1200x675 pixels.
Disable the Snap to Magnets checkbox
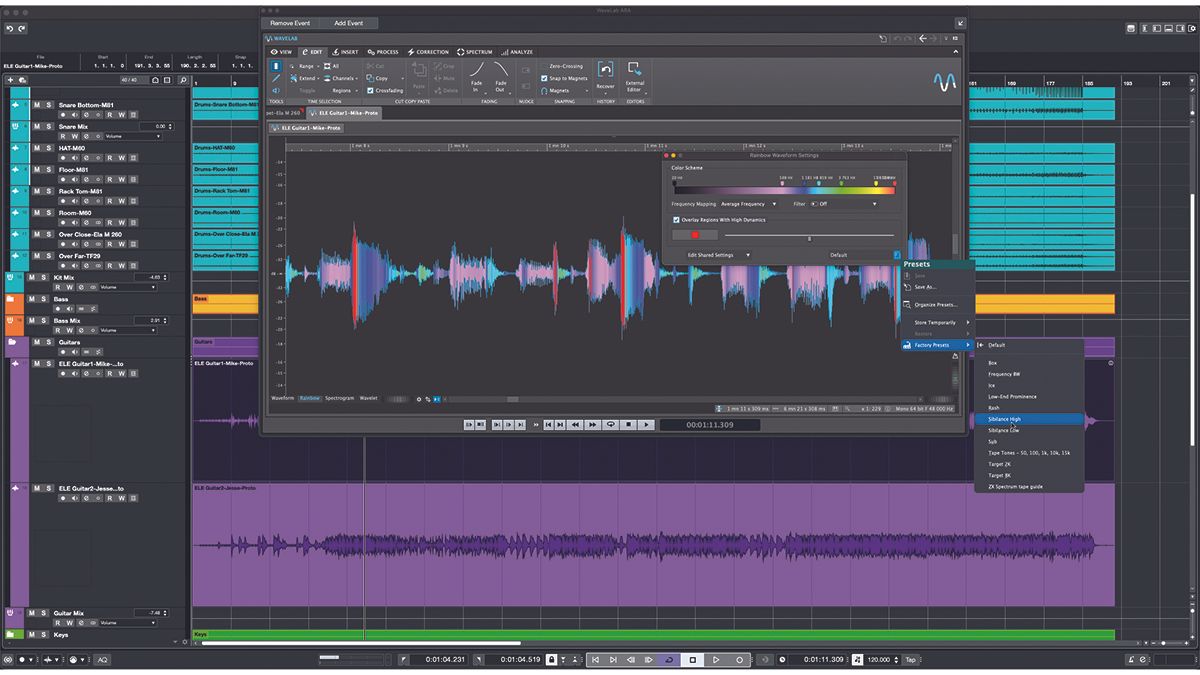coord(544,78)
